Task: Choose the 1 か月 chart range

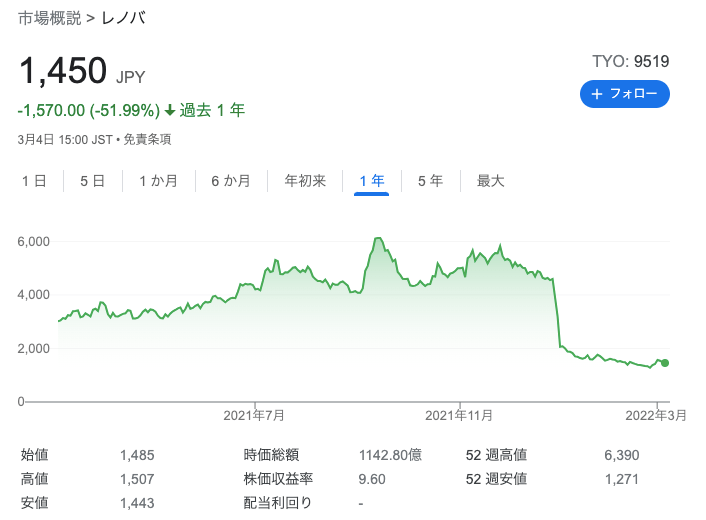Action: tap(158, 181)
